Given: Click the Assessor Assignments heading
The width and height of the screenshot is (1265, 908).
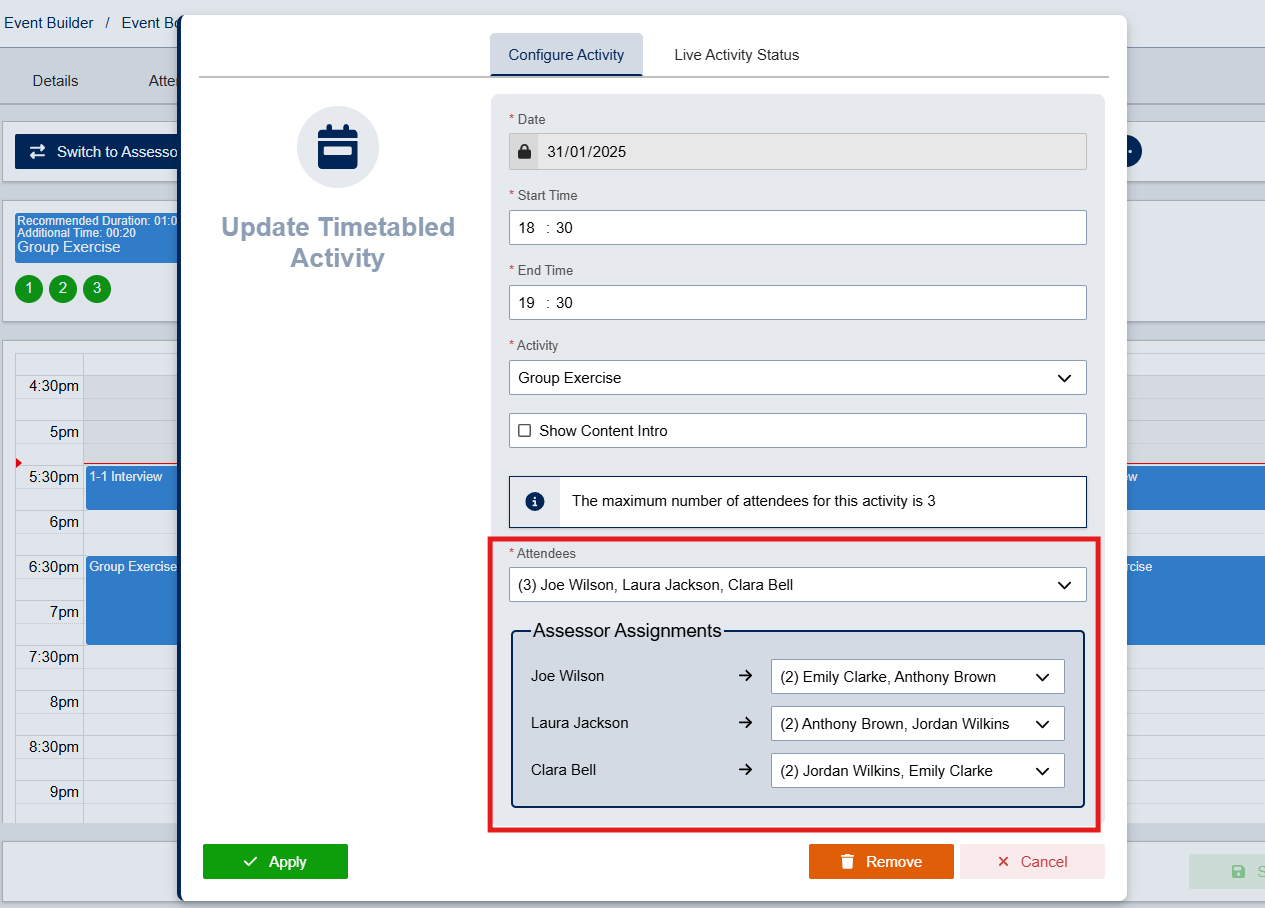Looking at the screenshot, I should [x=627, y=631].
